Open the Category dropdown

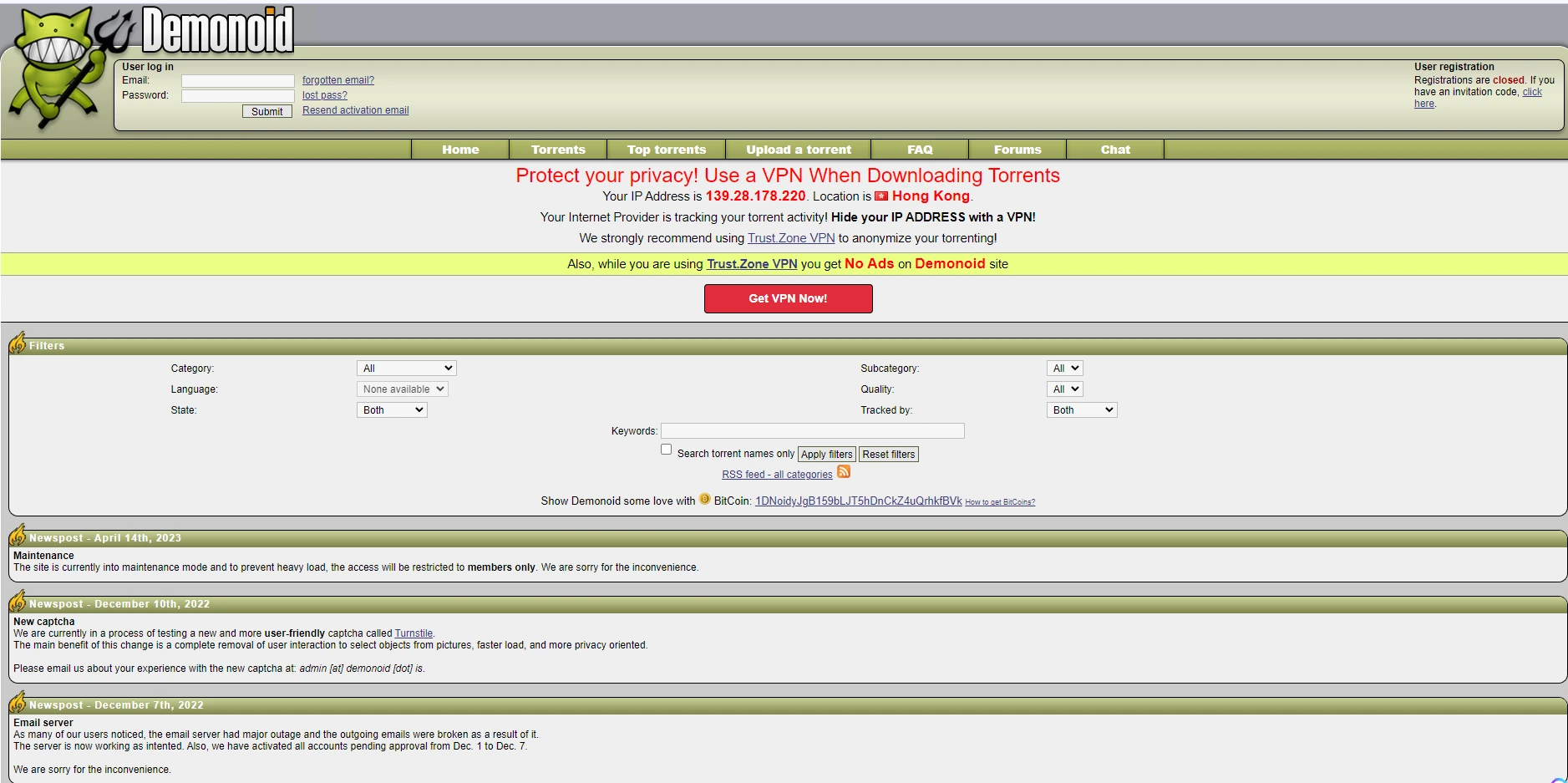click(407, 369)
